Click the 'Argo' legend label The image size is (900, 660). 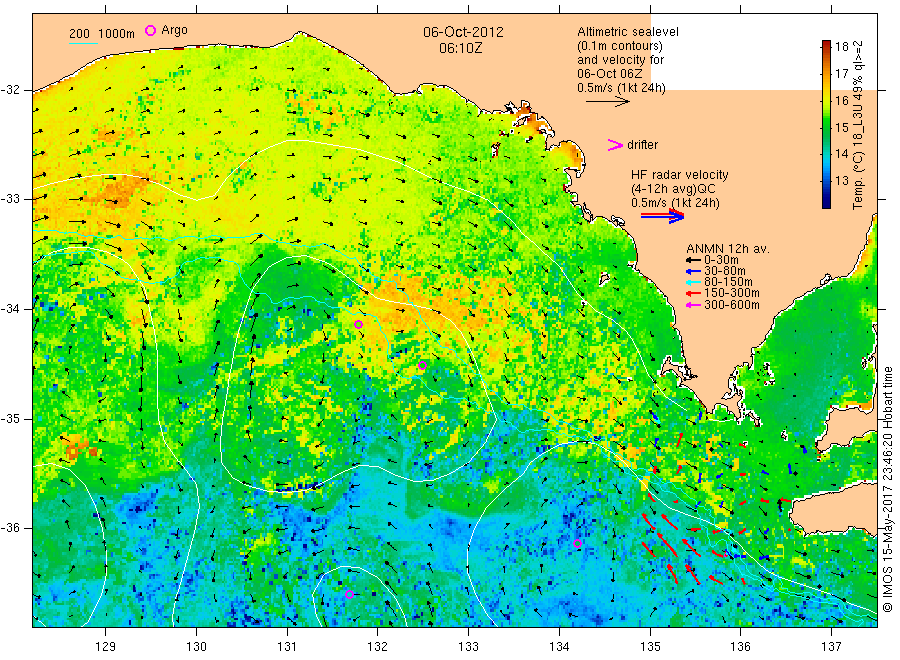(x=174, y=30)
